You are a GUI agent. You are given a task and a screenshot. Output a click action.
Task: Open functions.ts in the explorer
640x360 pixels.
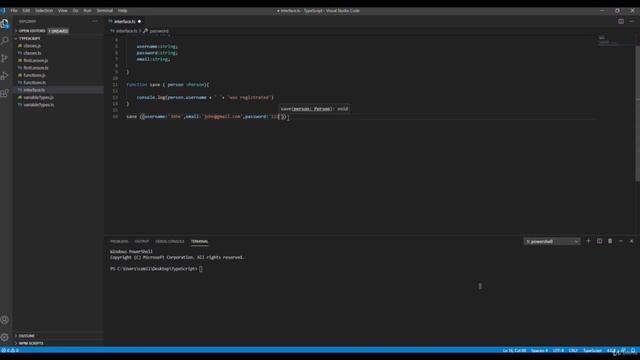(35, 82)
